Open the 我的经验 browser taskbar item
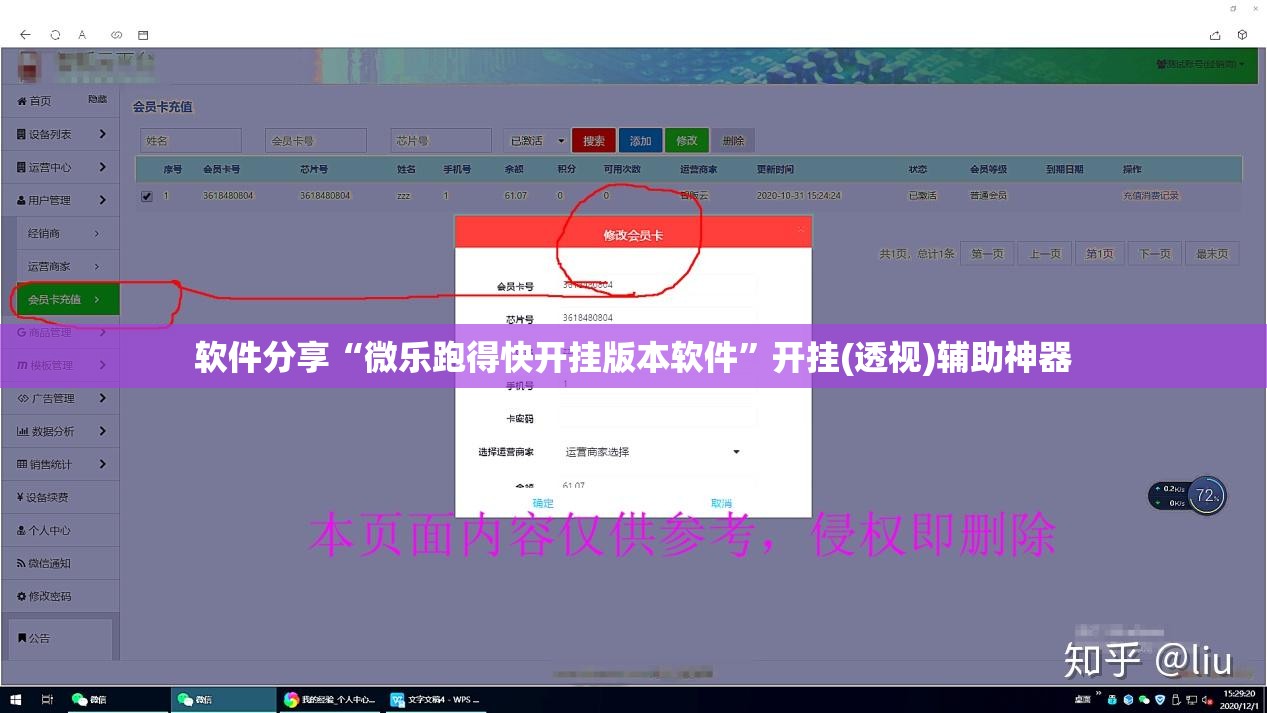Viewport: 1267px width, 713px height. coord(330,699)
